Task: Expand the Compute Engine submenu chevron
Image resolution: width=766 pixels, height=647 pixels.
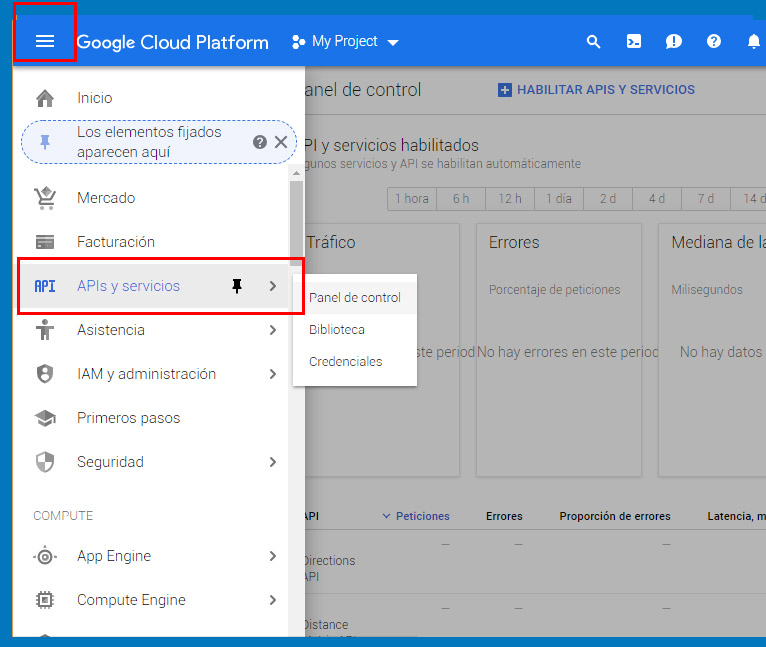Action: click(x=273, y=600)
